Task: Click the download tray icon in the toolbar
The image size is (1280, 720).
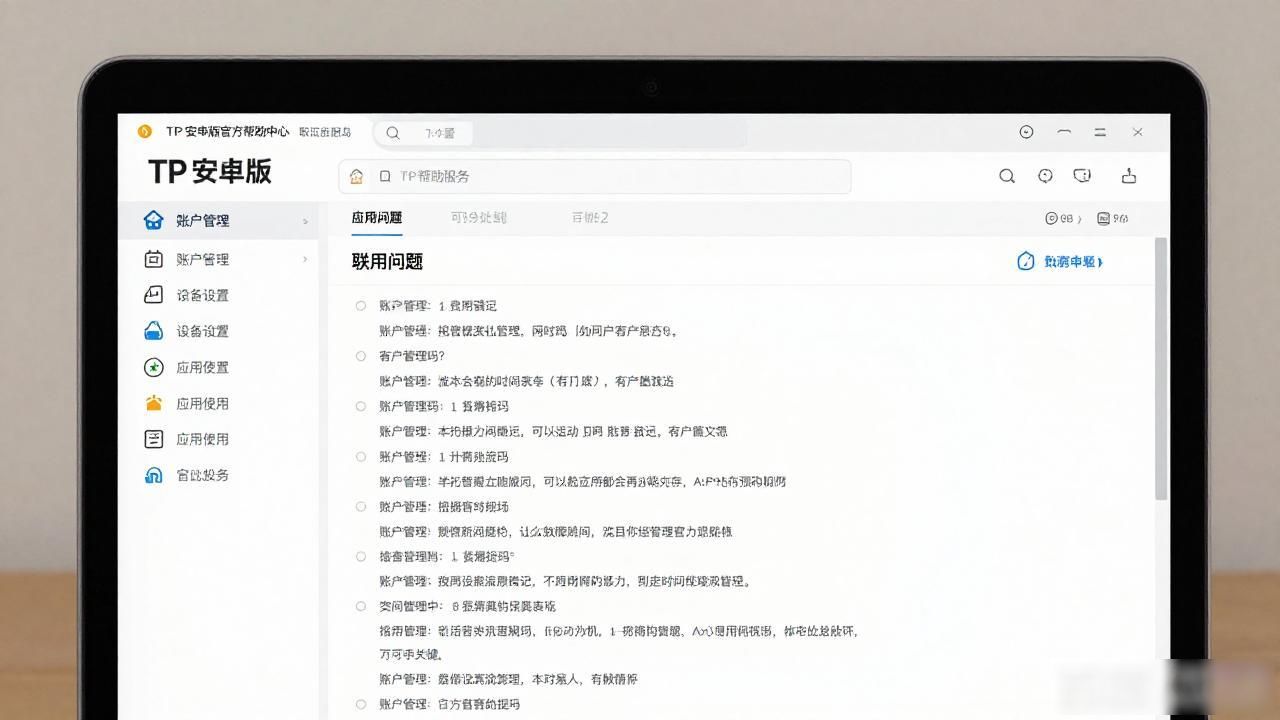Action: pyautogui.click(x=1129, y=176)
